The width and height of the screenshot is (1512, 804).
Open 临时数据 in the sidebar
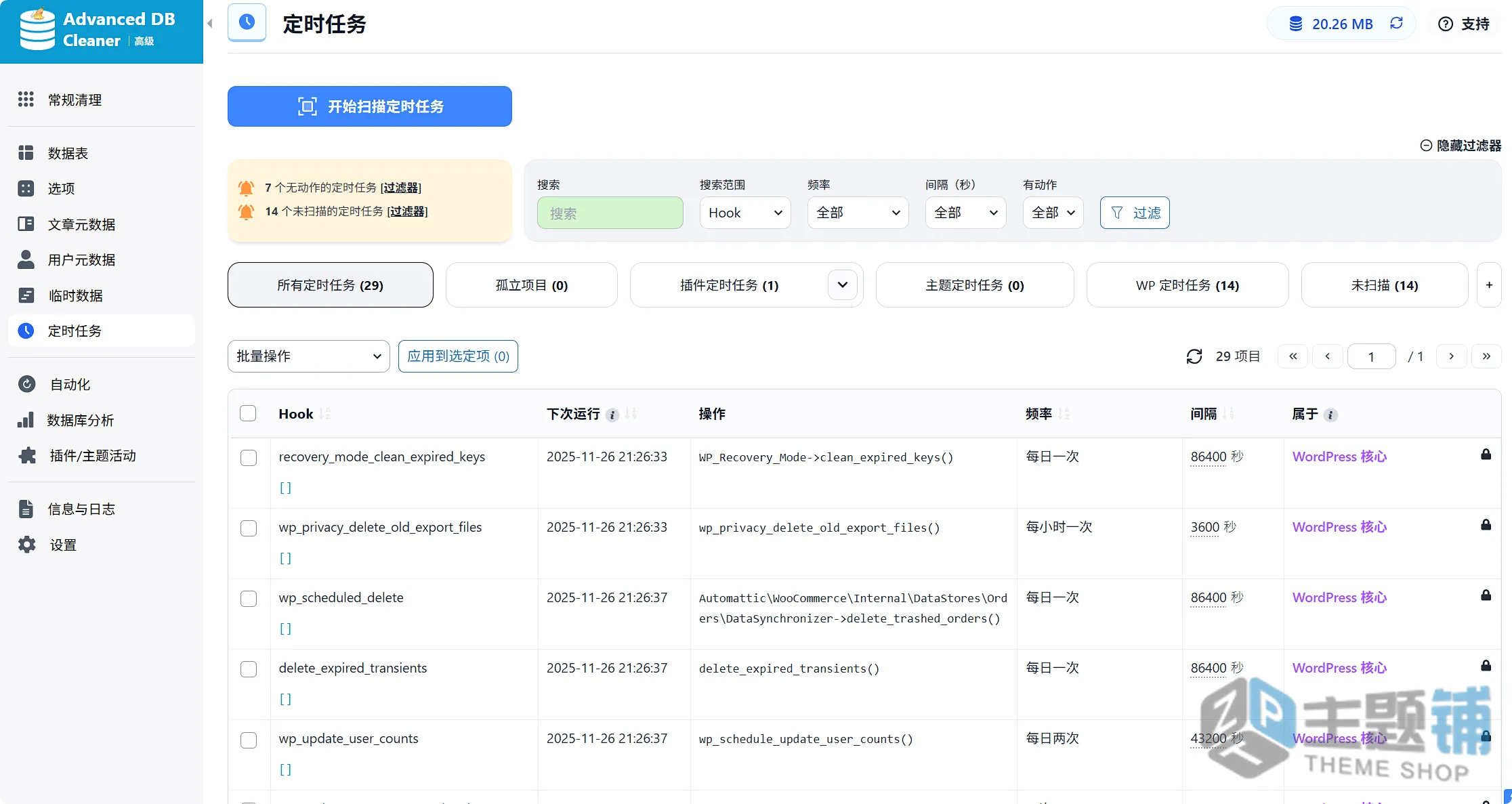[x=102, y=295]
